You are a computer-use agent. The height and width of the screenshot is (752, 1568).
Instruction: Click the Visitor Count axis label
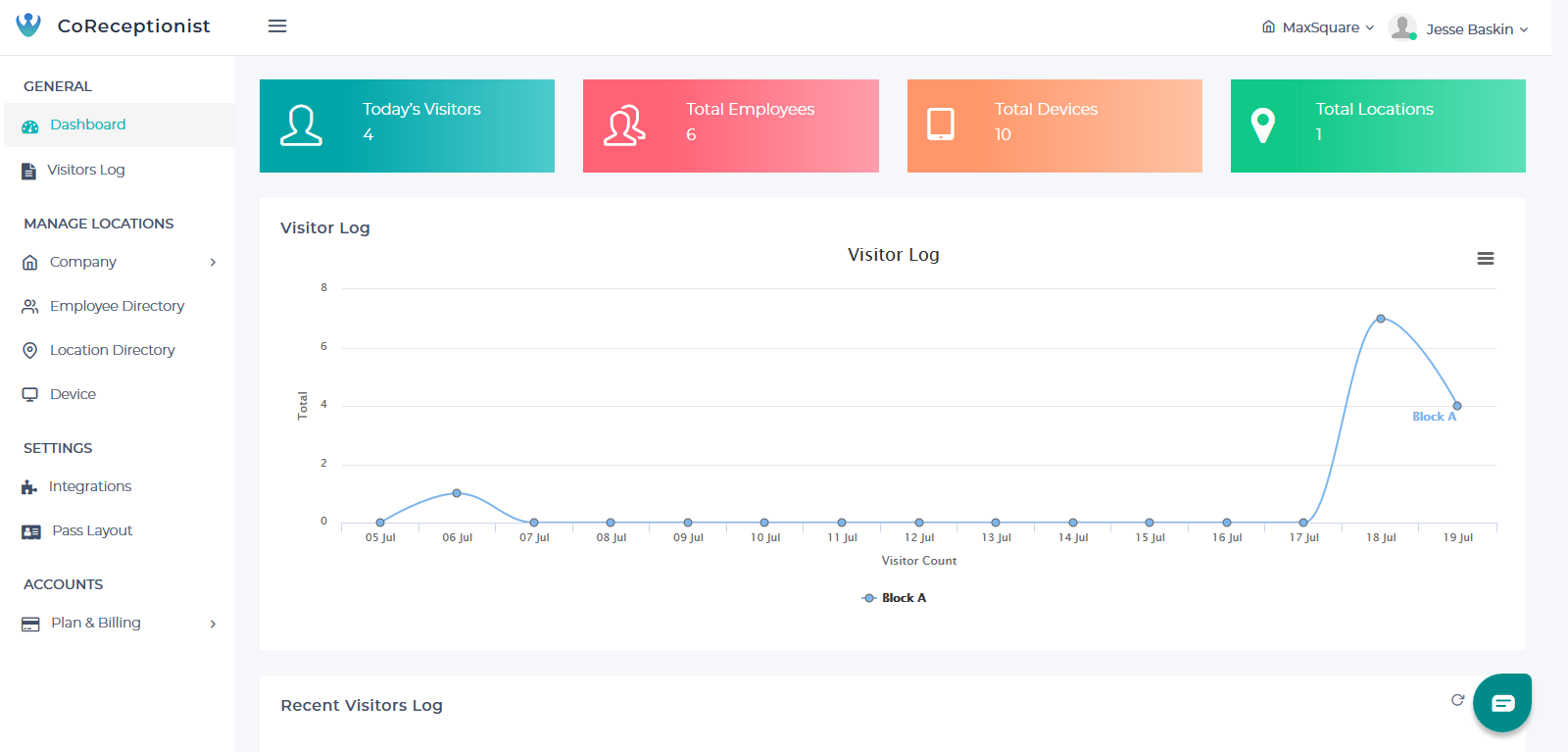coord(919,561)
